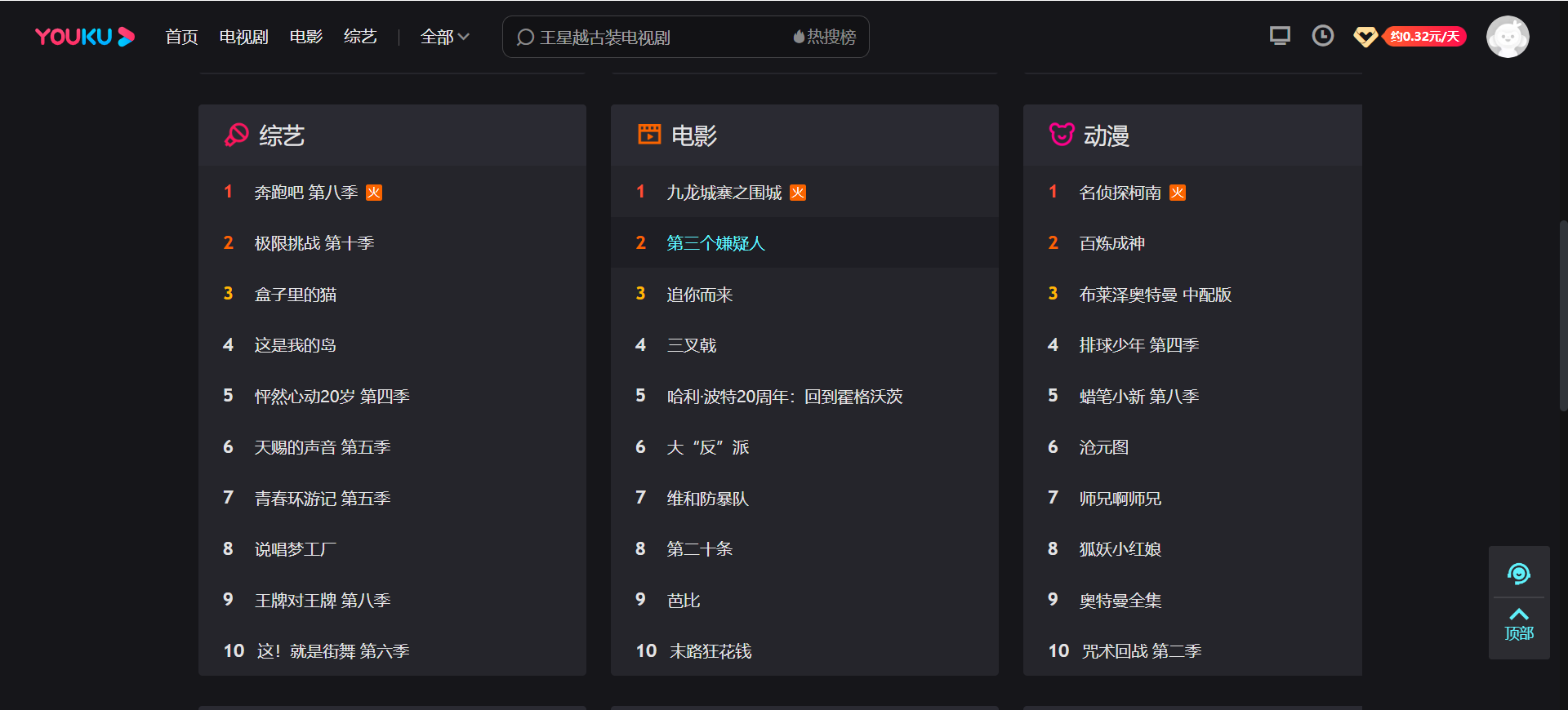Go to 首页 in the navigation bar
Screen dimensions: 1568x710
click(x=181, y=37)
